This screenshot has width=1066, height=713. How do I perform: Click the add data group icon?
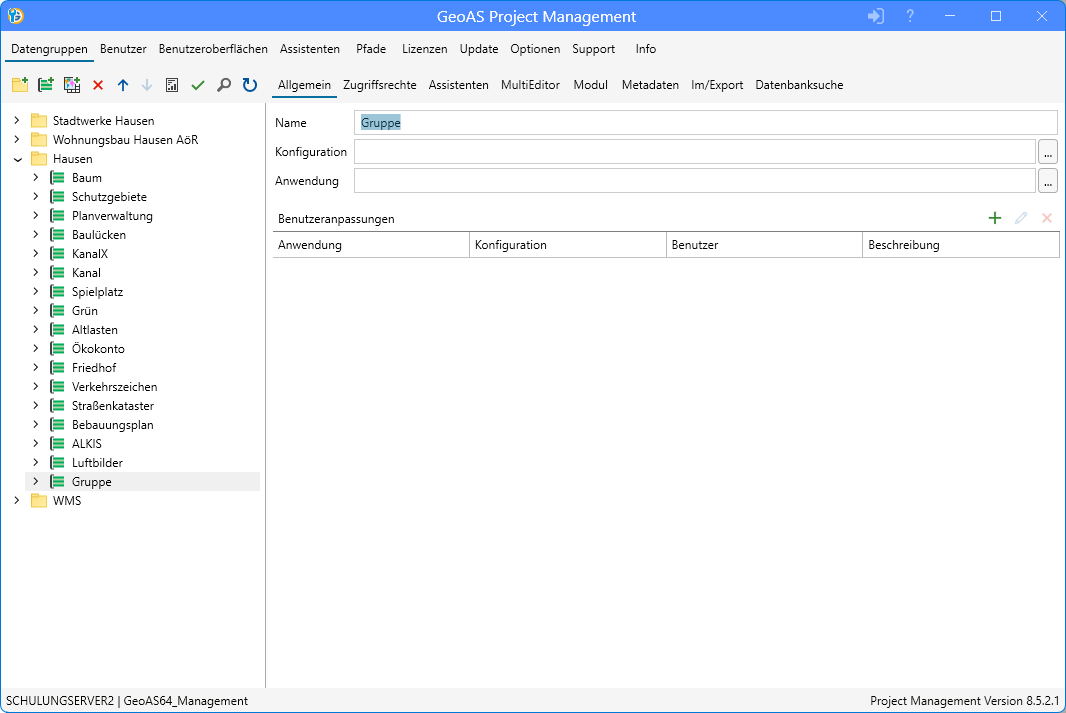tap(45, 86)
